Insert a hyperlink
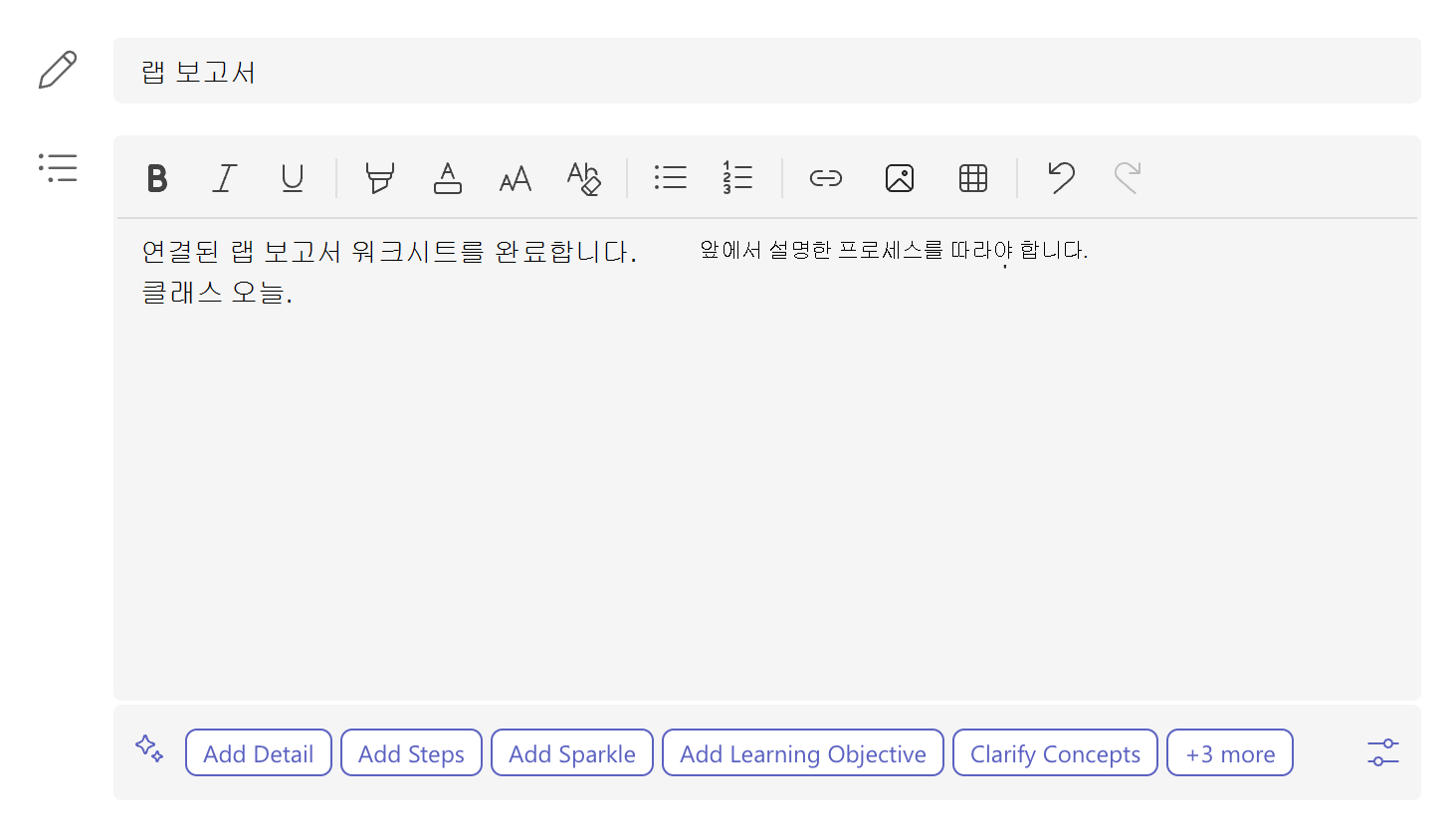 (825, 178)
